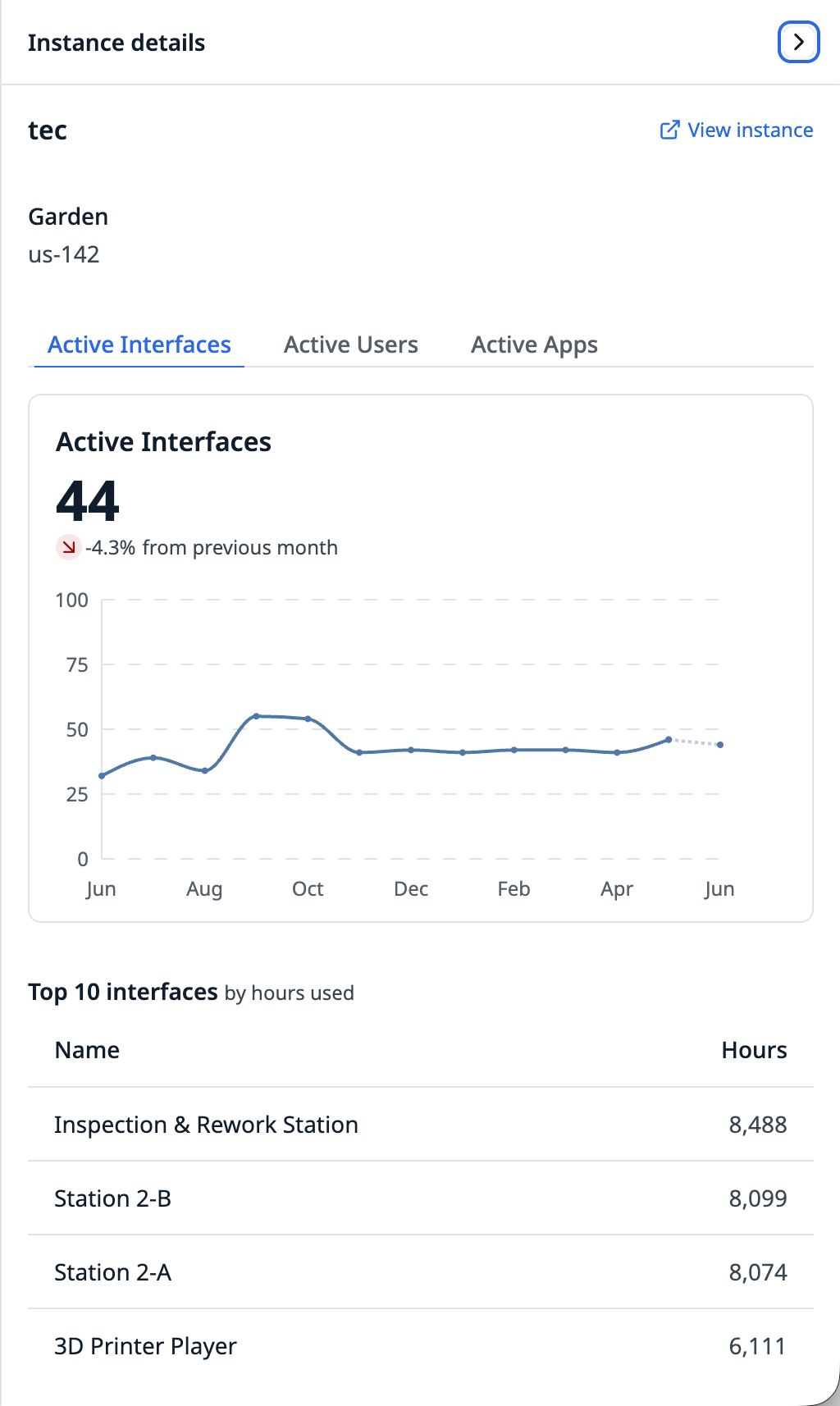Open the View instance link
This screenshot has height=1406, width=840.
tap(737, 130)
